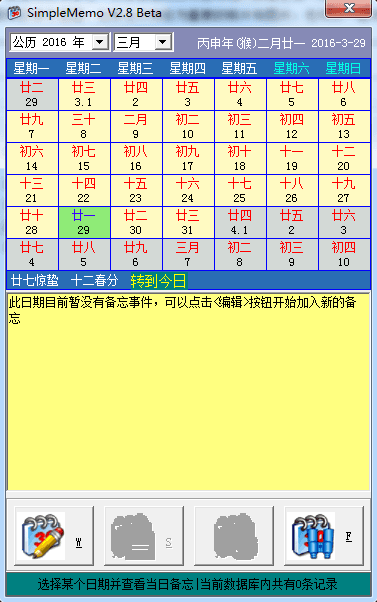Select the grey 廿二 29 cell in first row
Screen dimensions: 377x602
coord(32,94)
